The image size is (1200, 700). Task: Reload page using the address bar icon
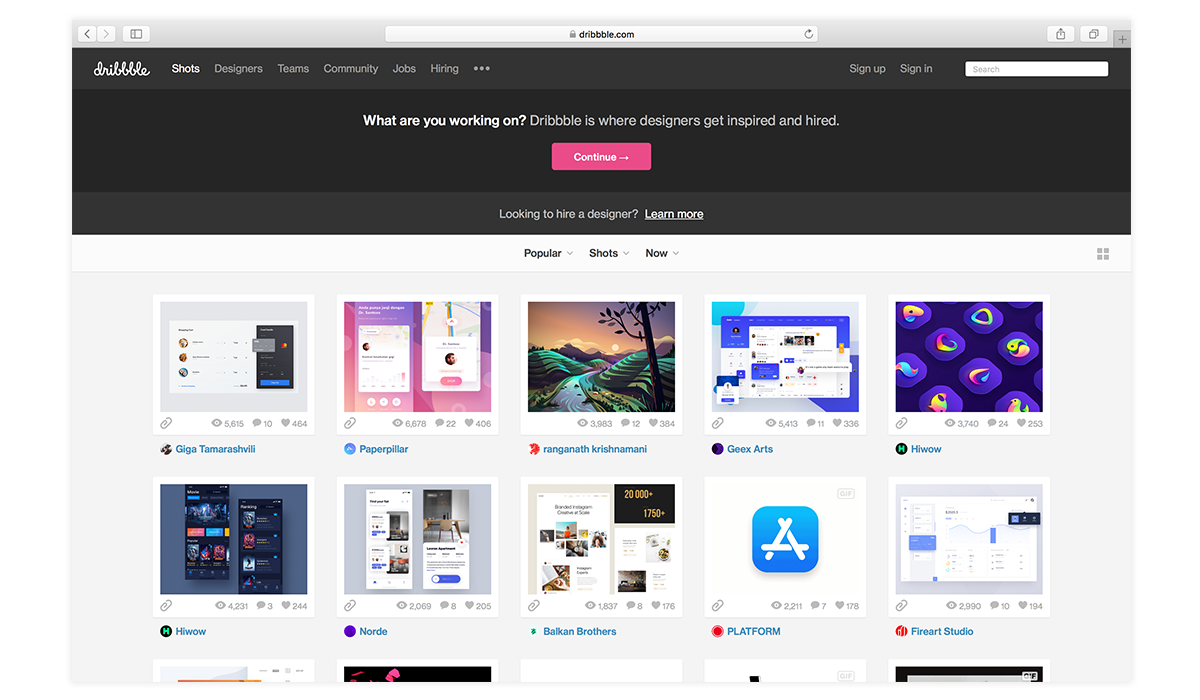808,34
